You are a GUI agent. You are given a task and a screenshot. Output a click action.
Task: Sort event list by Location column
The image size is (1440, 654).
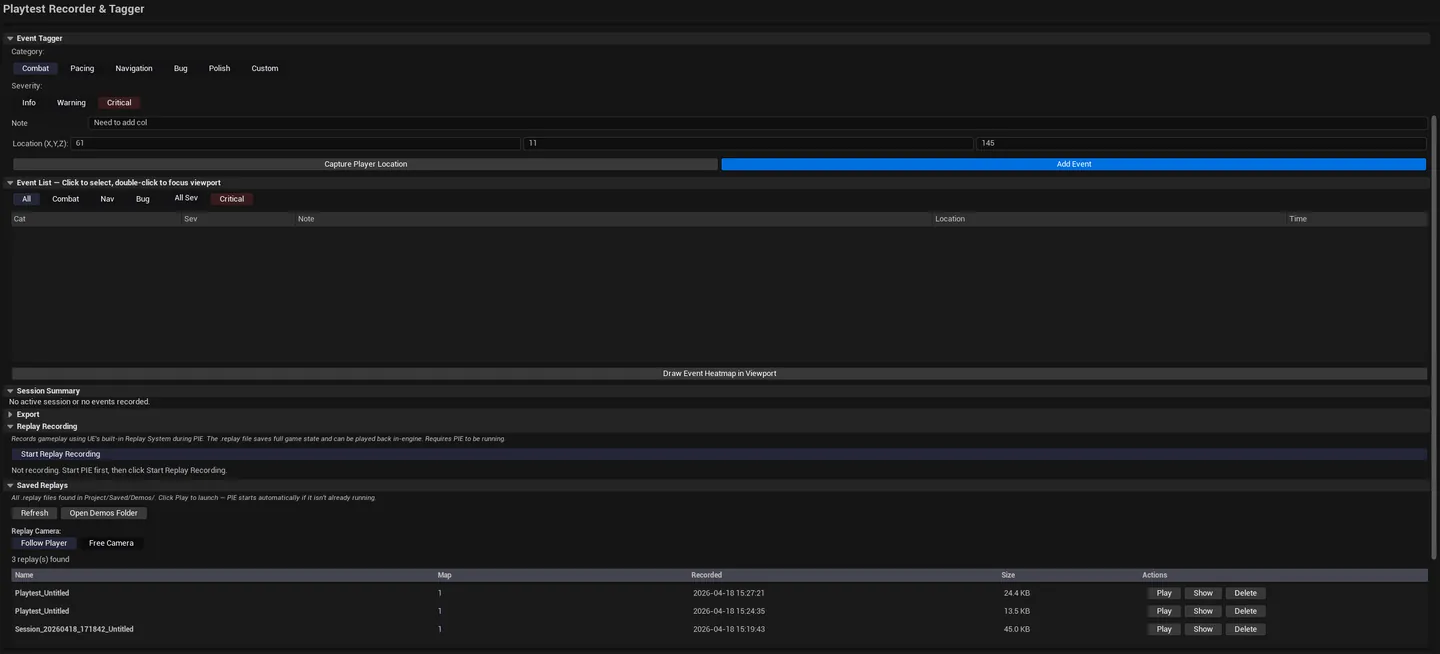tap(1109, 219)
